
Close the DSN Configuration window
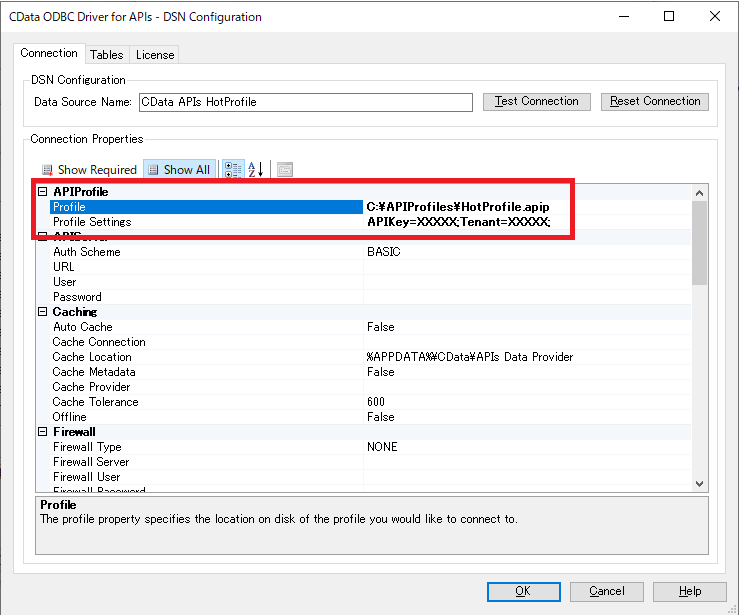coord(715,17)
